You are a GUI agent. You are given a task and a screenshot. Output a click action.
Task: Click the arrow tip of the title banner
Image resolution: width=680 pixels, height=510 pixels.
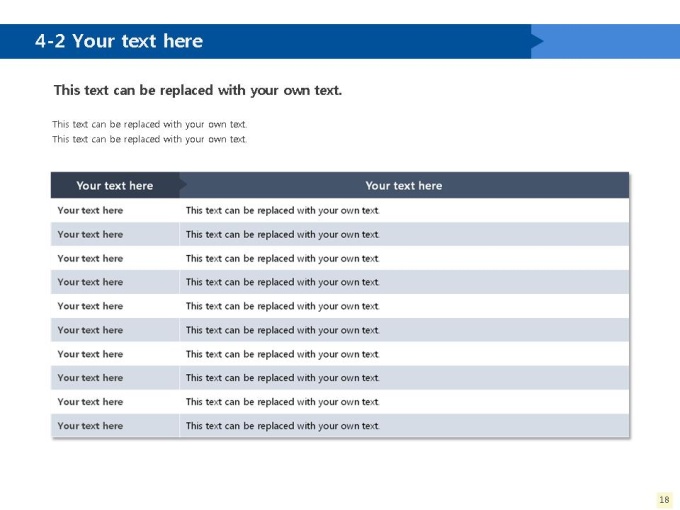point(537,41)
